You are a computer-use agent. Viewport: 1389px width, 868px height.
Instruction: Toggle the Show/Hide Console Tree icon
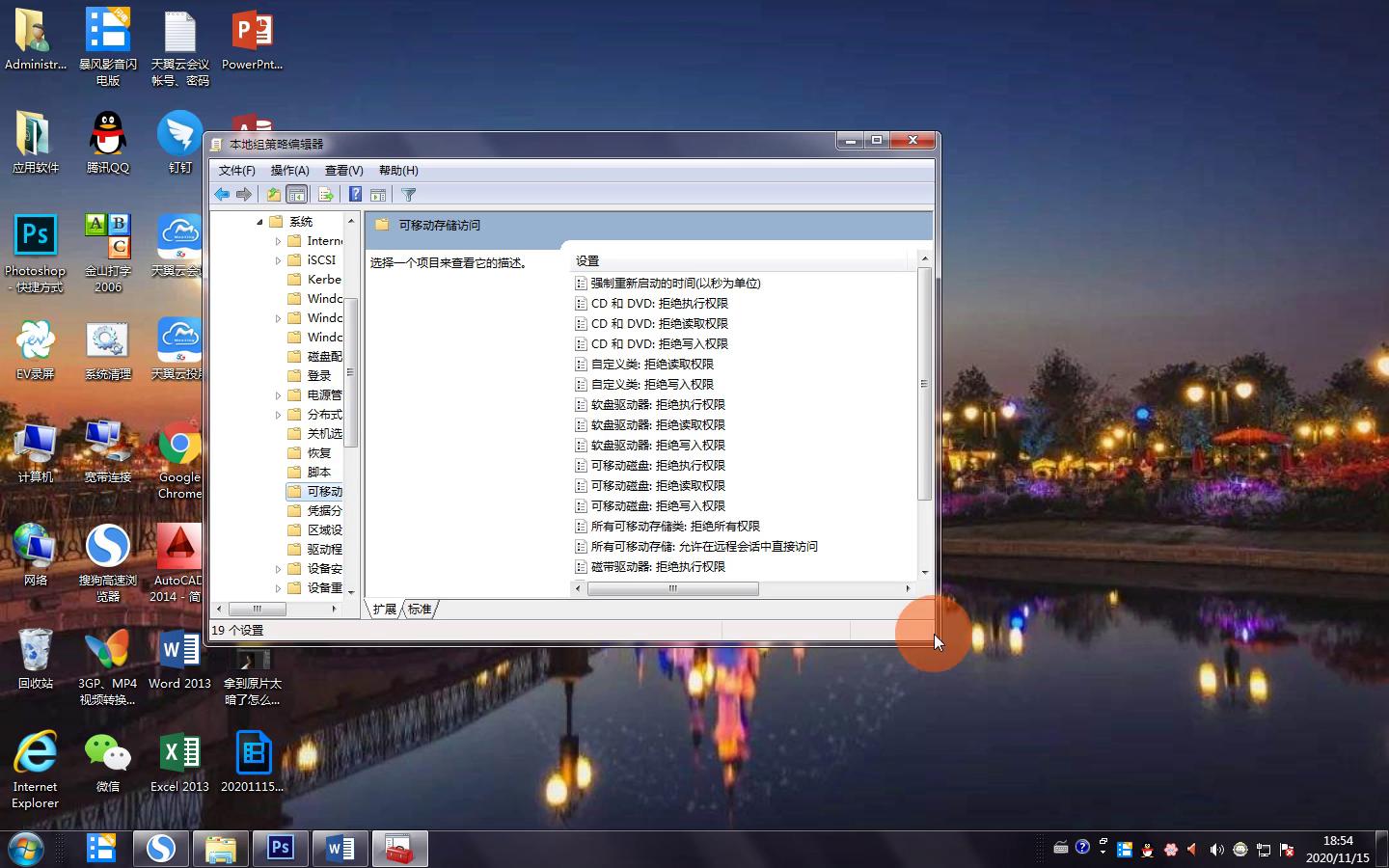[x=297, y=195]
